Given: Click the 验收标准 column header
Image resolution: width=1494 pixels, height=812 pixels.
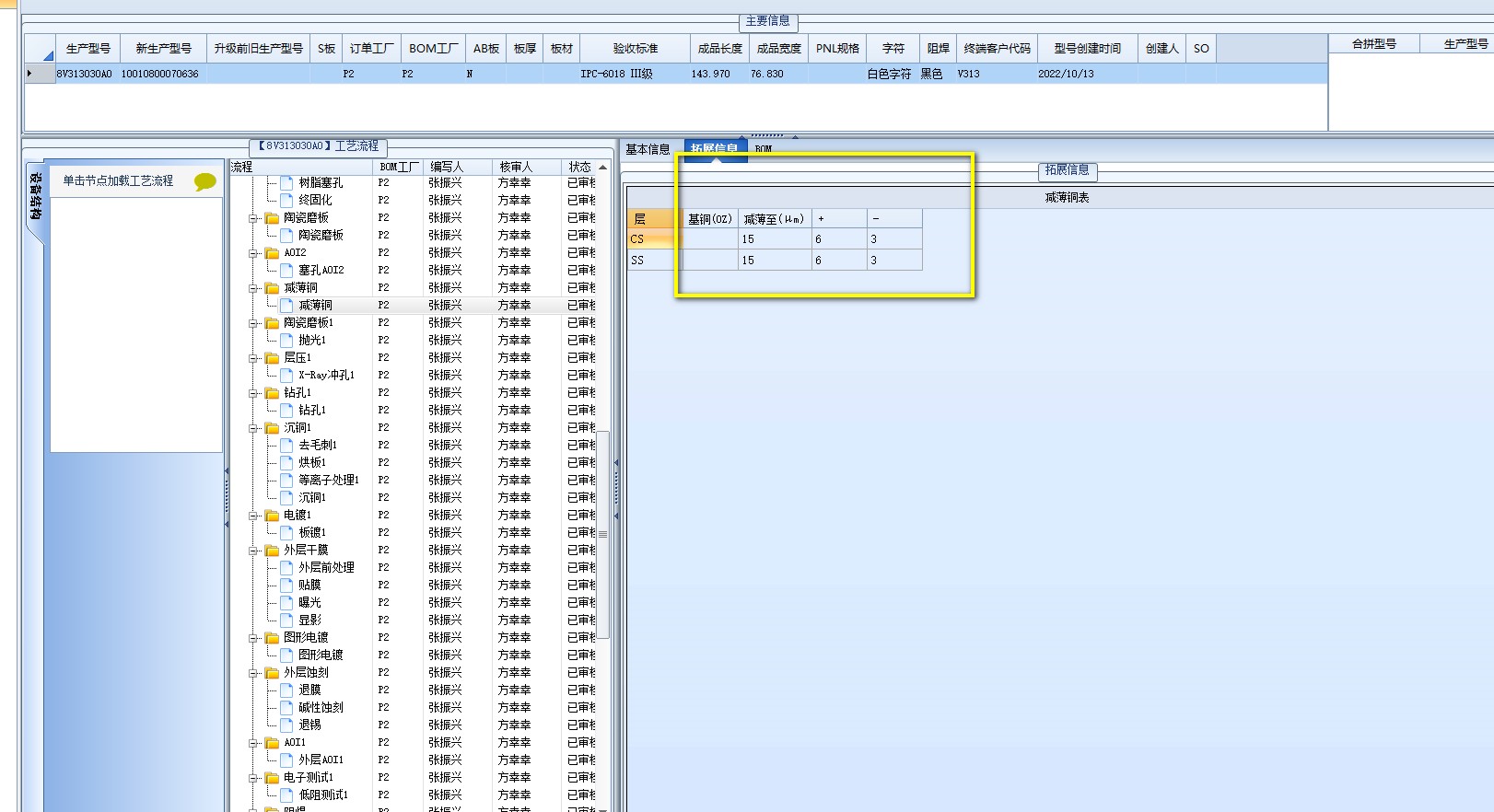Looking at the screenshot, I should (636, 49).
